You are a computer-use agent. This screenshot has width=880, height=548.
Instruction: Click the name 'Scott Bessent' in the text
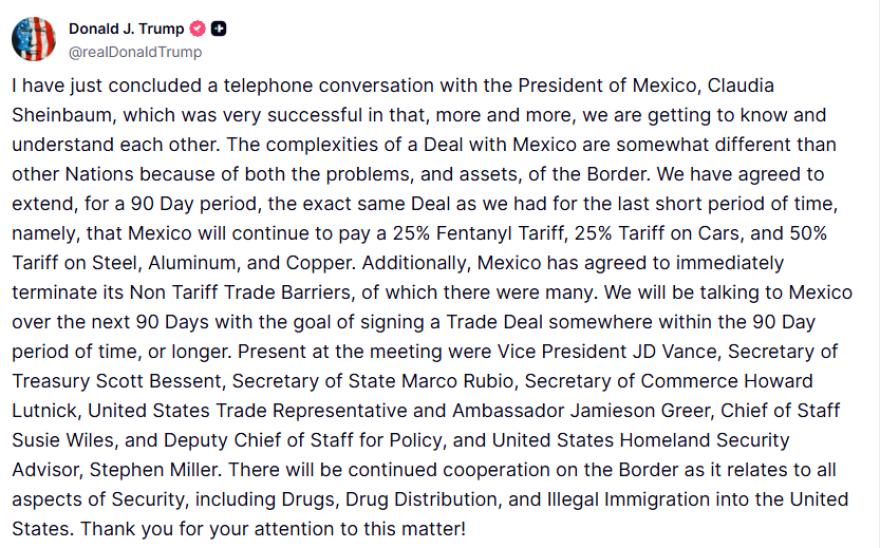pos(160,381)
